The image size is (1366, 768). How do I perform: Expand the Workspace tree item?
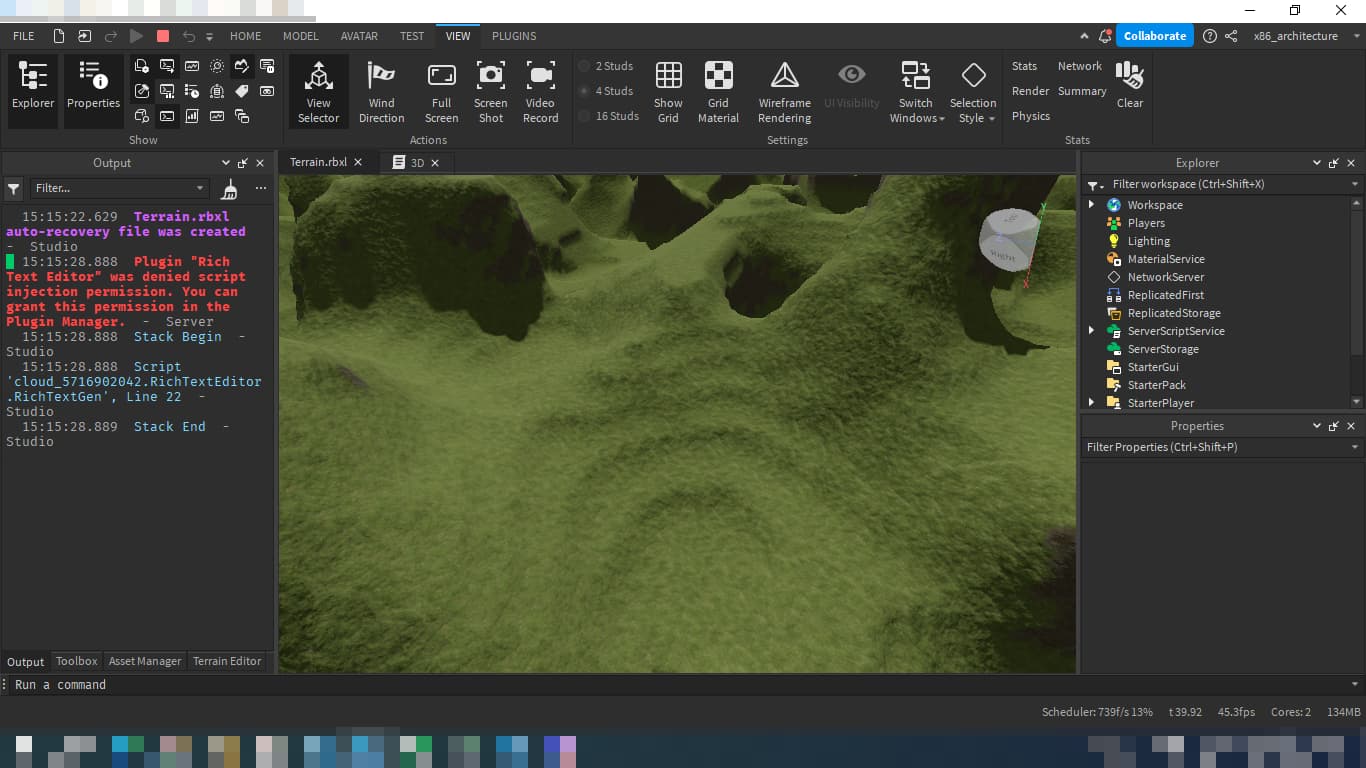tap(1091, 204)
